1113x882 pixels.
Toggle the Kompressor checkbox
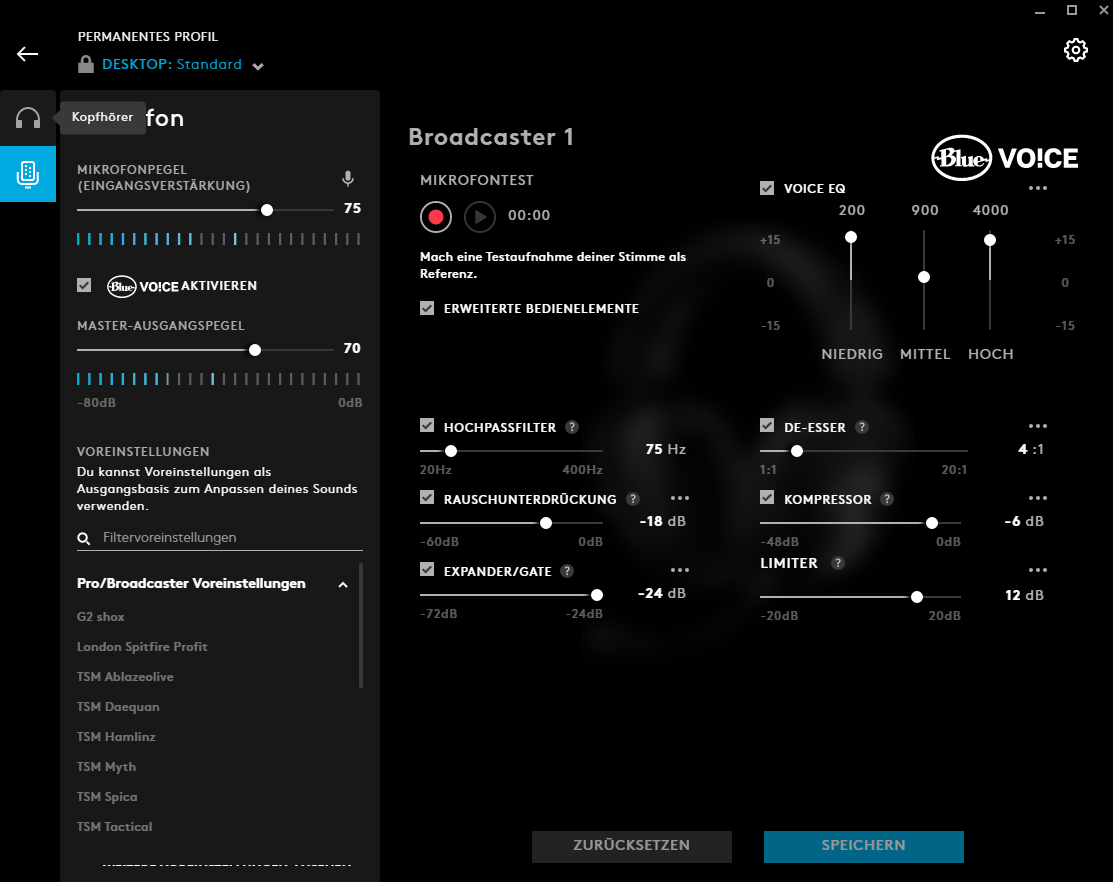coord(767,497)
